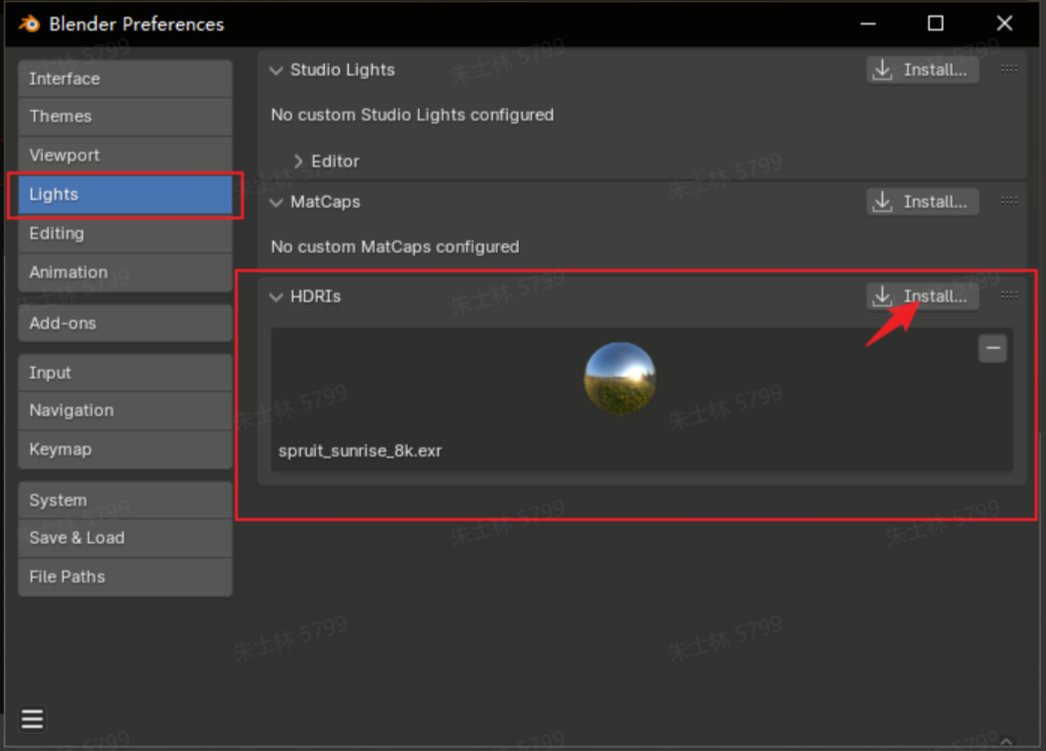The image size is (1046, 751).
Task: Open File Paths preferences
Action: click(125, 577)
